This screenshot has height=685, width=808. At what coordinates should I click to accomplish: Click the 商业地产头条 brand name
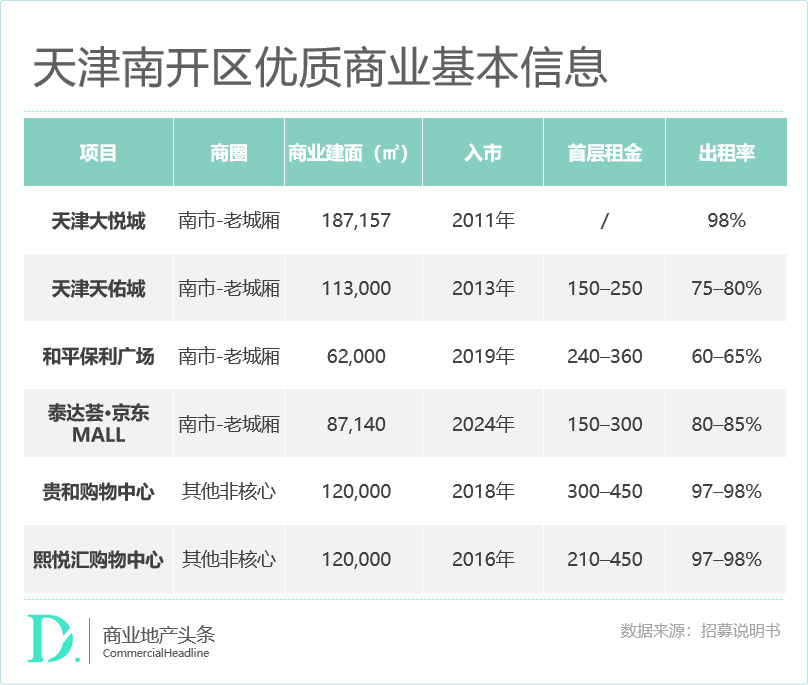point(159,635)
